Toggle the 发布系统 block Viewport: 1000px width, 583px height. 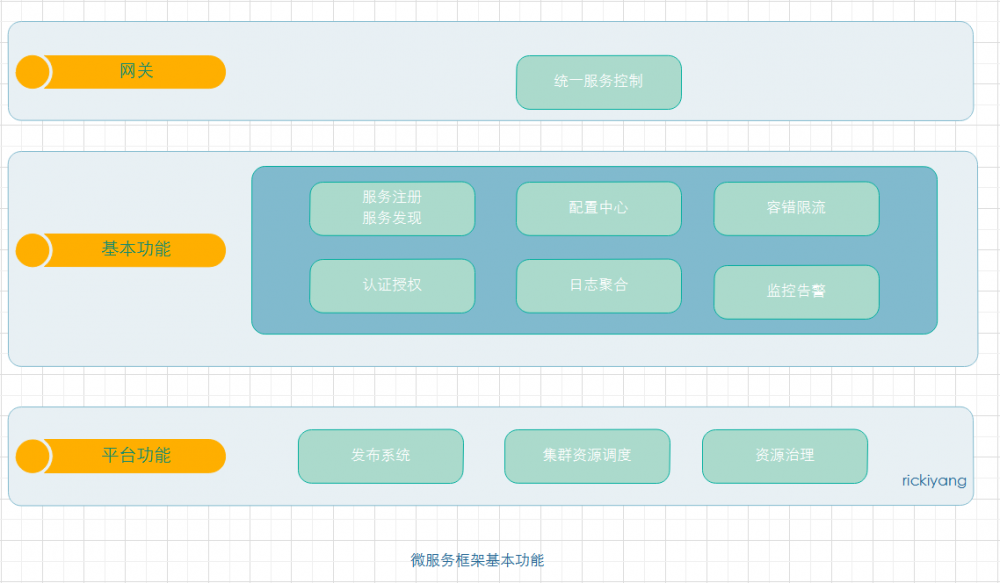(380, 456)
